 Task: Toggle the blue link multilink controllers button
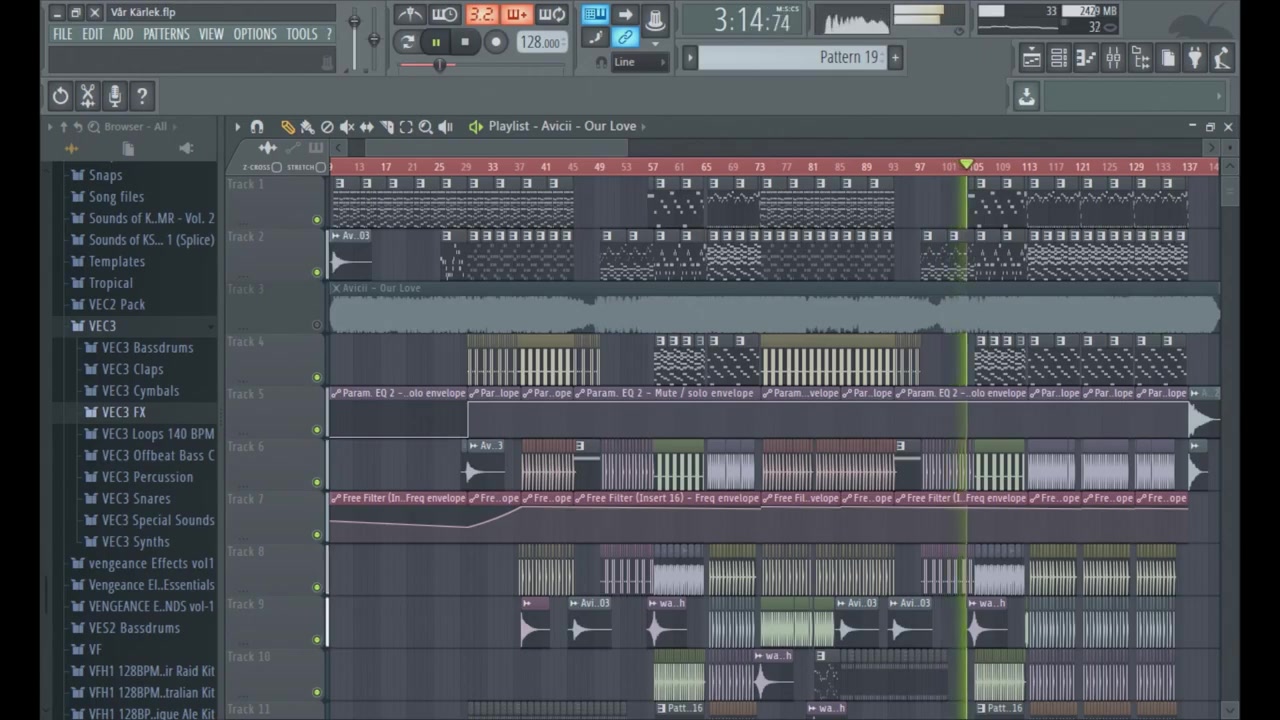[x=625, y=38]
